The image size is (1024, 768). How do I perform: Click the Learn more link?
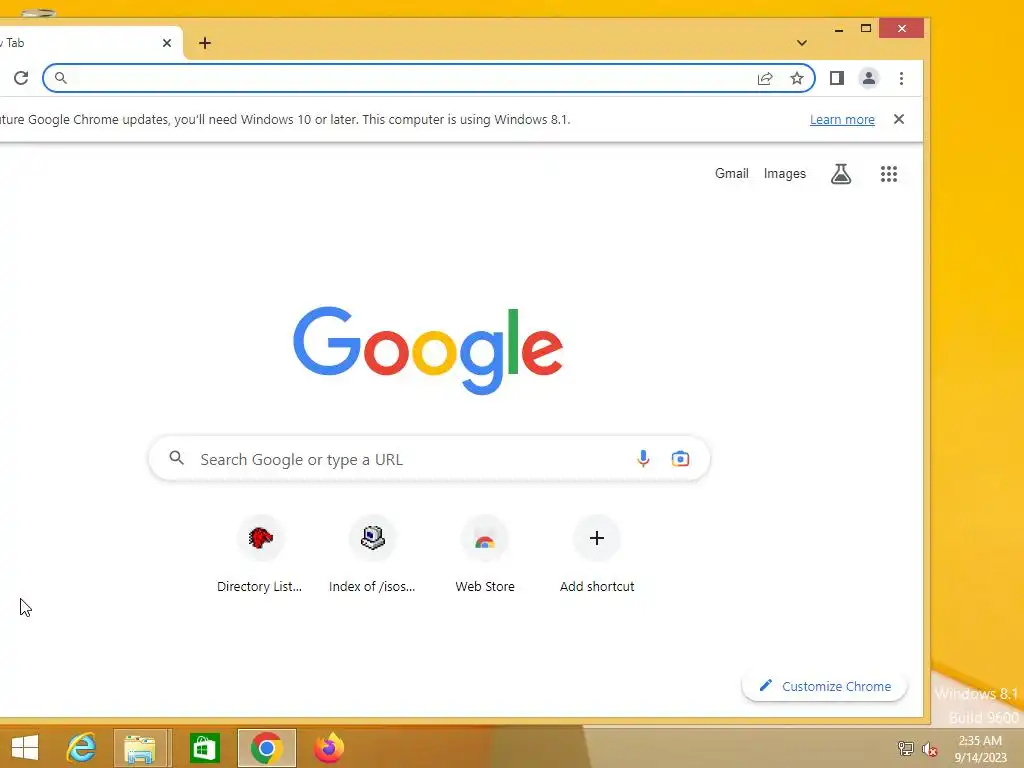842,120
